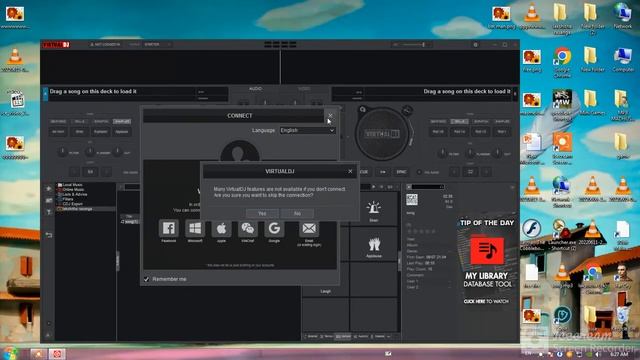
Task: Open the Computer desktop icon
Action: pos(622,60)
